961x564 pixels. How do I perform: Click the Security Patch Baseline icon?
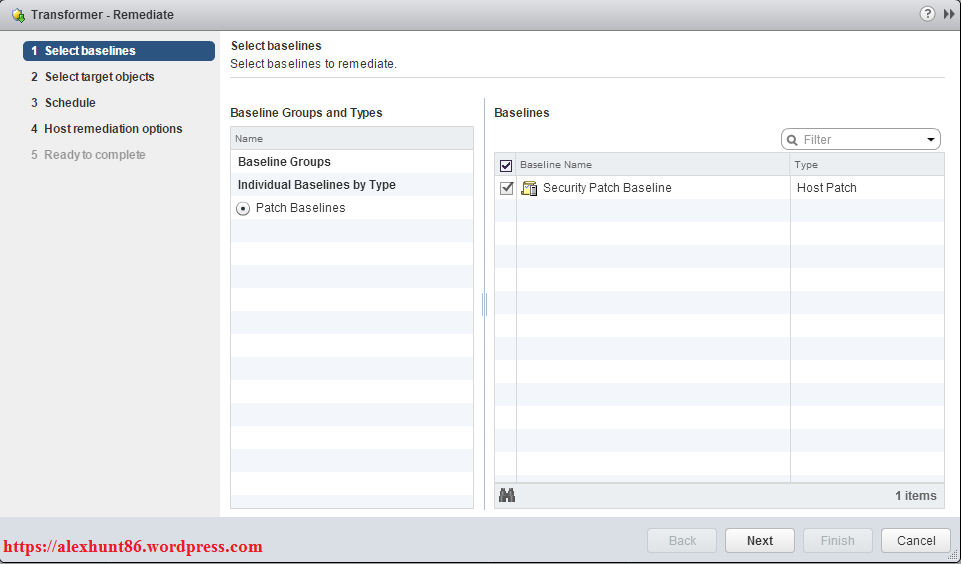pyautogui.click(x=530, y=188)
